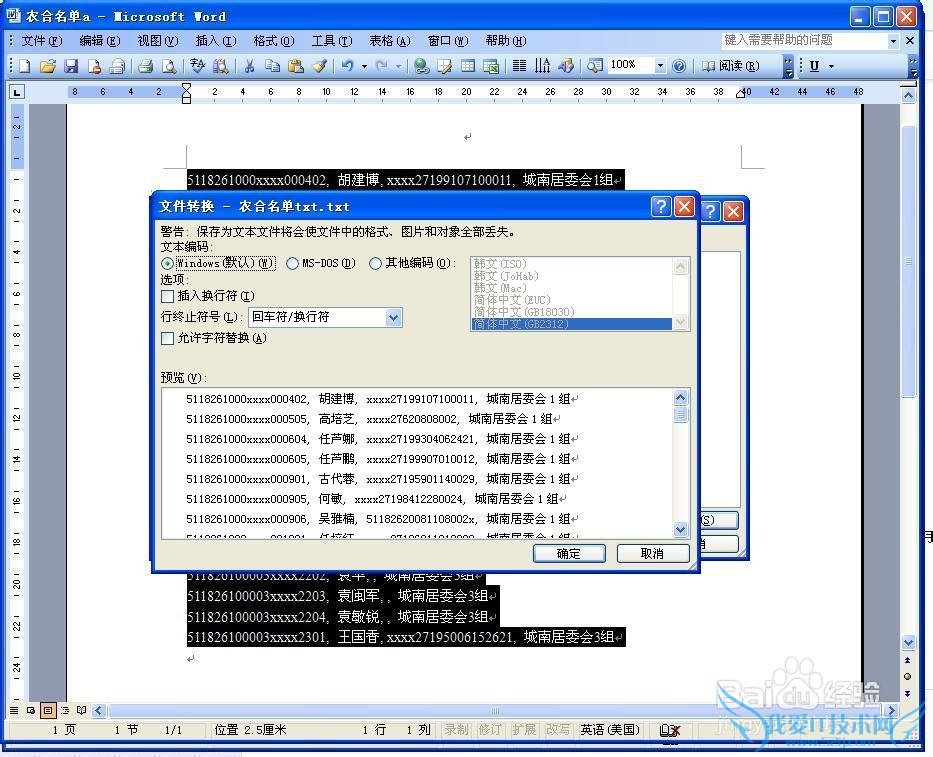Open Print Preview magnifier icon
Screen dimensions: 933x757
pyautogui.click(x=169, y=65)
